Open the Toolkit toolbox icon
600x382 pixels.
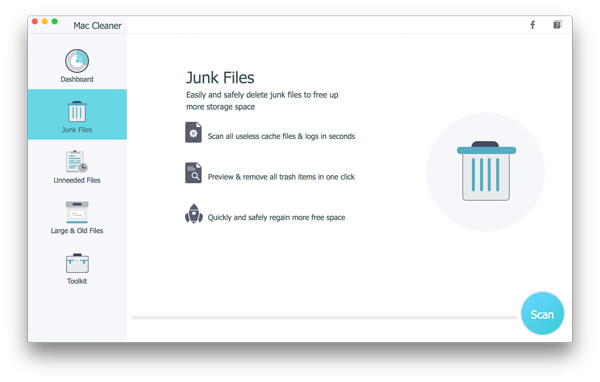click(77, 263)
